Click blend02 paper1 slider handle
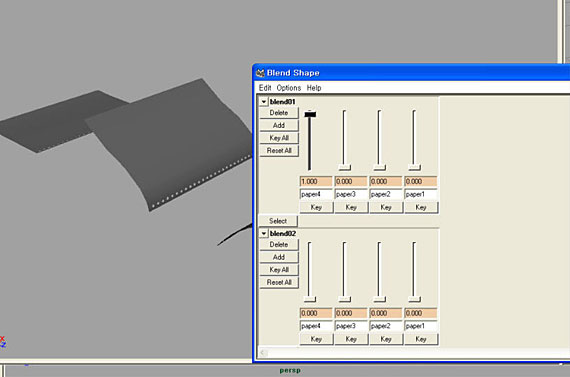 tap(414, 299)
